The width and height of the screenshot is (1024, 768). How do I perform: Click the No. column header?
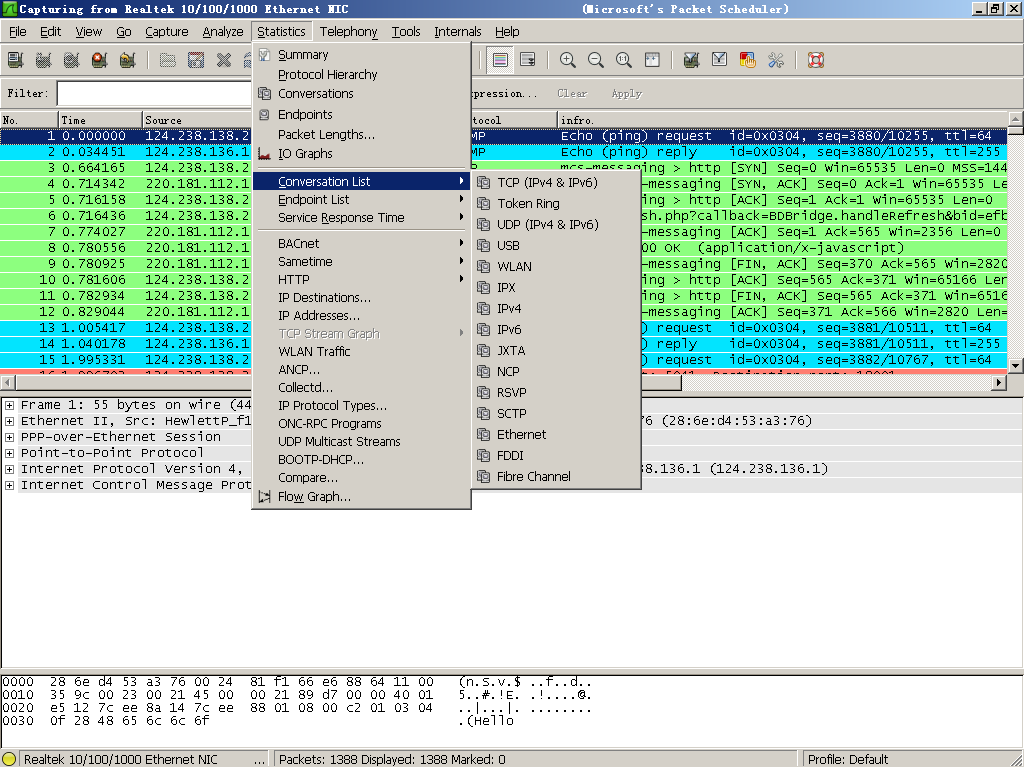(x=29, y=120)
